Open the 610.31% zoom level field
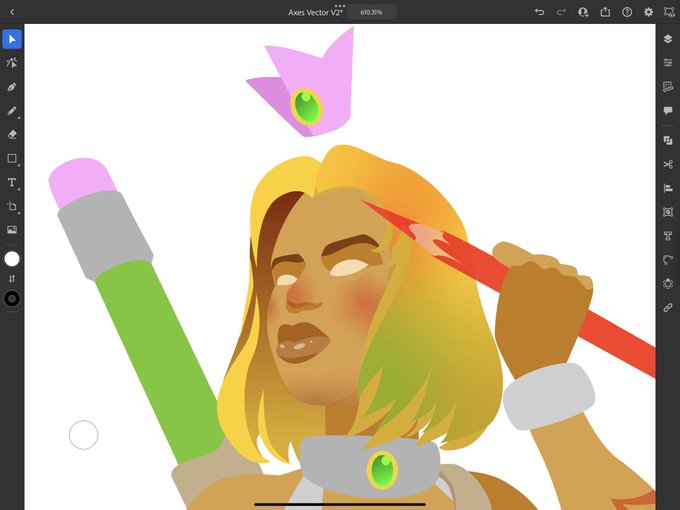 371,13
